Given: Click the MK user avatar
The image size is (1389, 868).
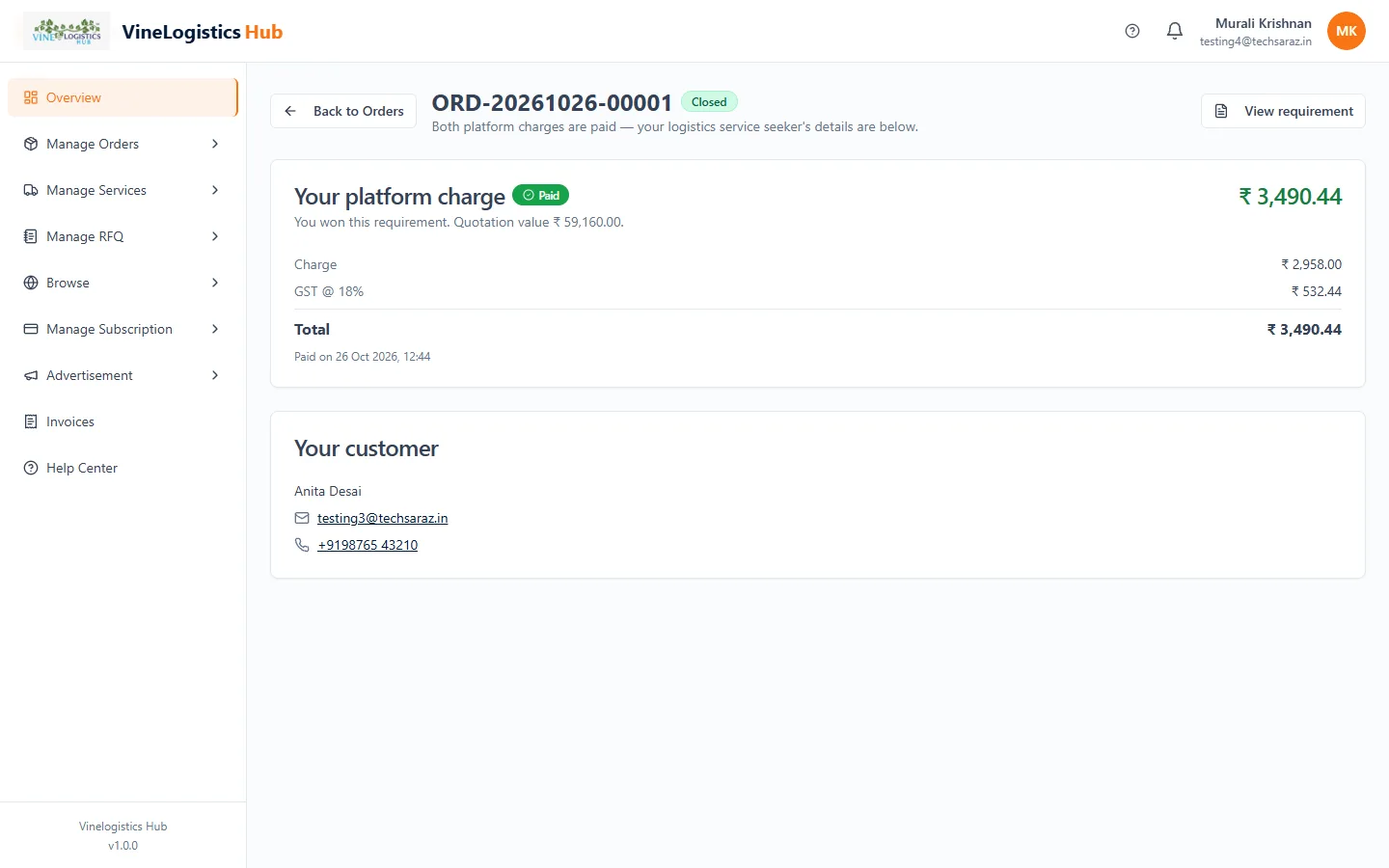Looking at the screenshot, I should (1347, 31).
